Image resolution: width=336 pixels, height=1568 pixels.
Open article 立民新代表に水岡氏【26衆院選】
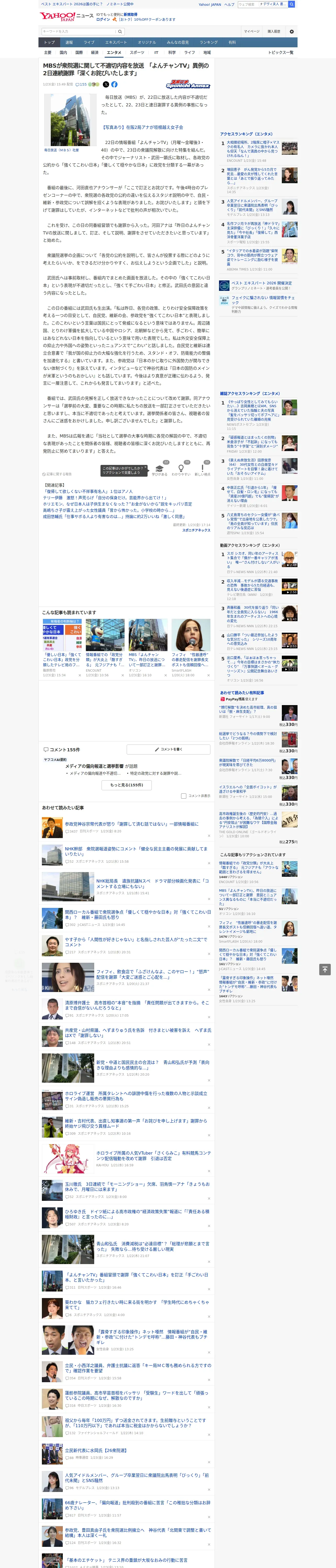(96, 1450)
